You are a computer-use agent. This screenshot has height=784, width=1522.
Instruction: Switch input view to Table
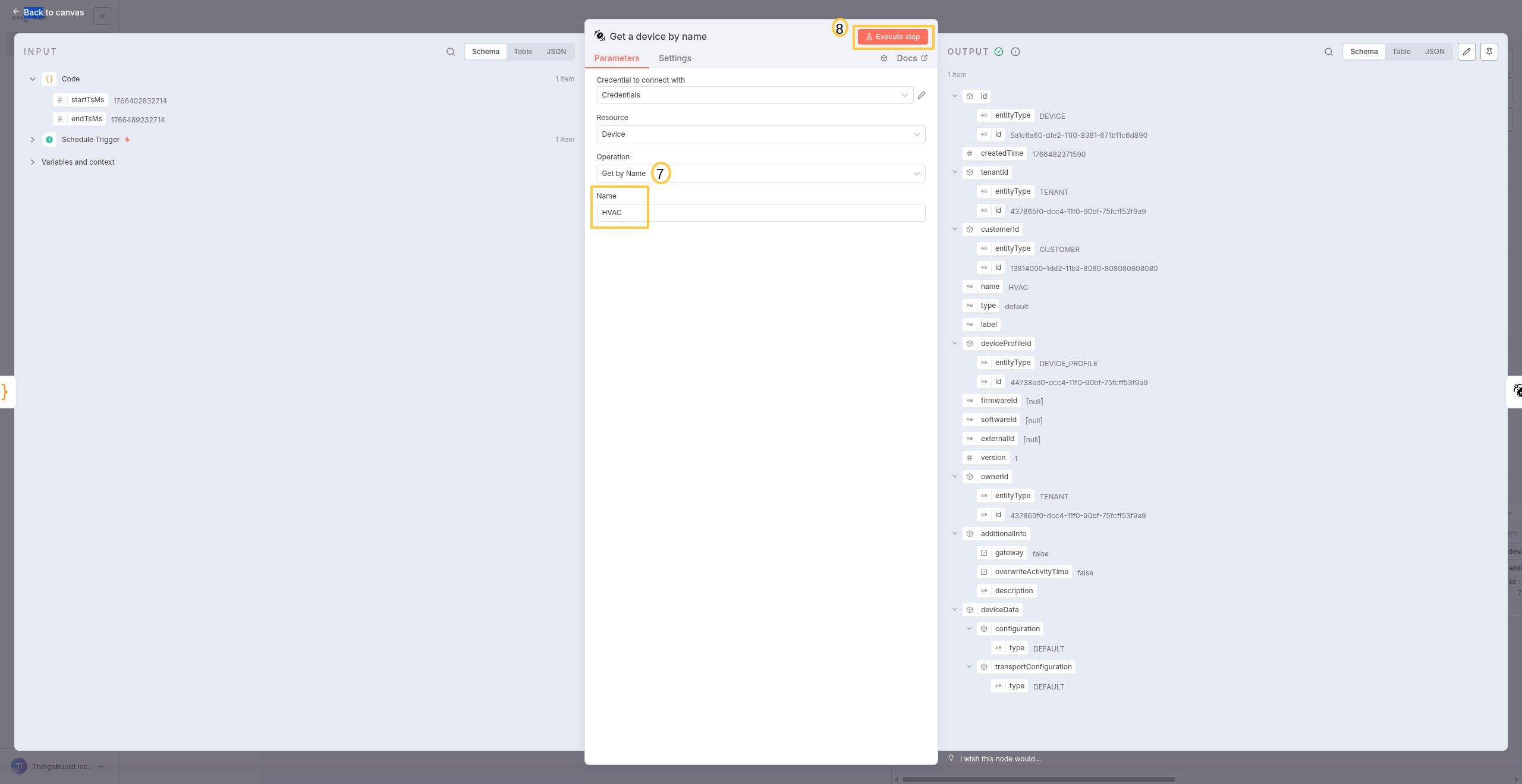tap(523, 52)
